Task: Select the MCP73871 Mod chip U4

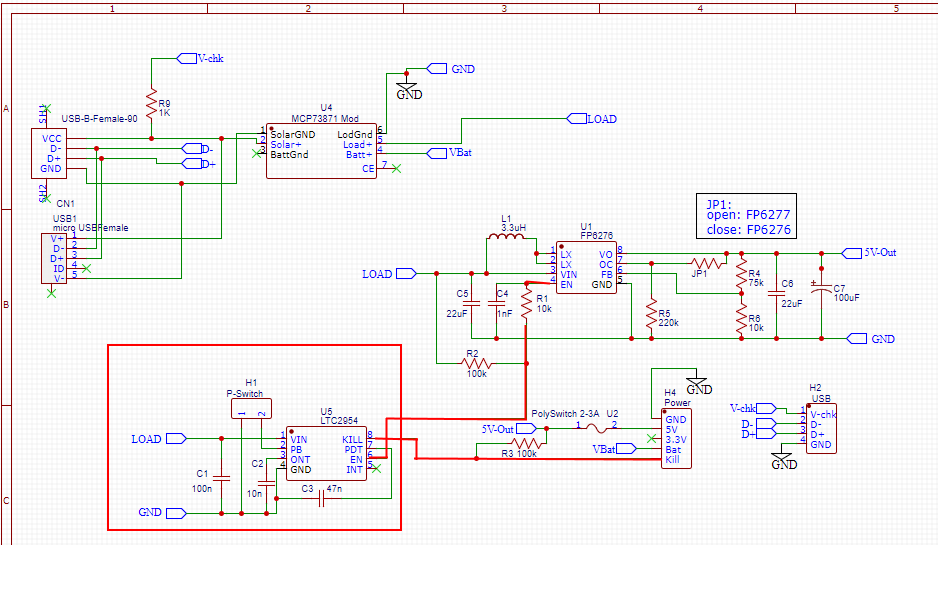Action: click(321, 150)
